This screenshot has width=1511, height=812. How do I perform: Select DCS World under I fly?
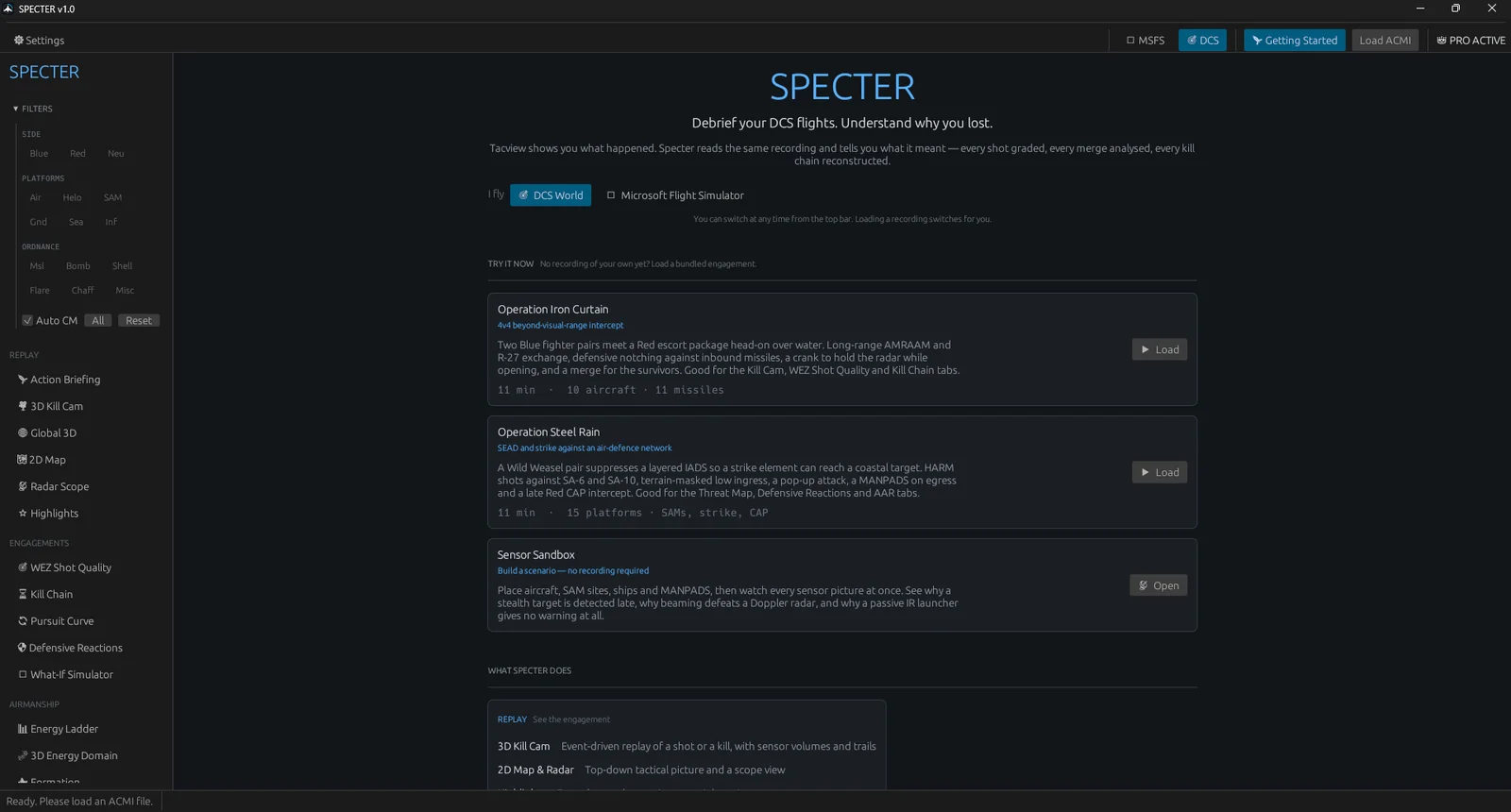pyautogui.click(x=551, y=195)
